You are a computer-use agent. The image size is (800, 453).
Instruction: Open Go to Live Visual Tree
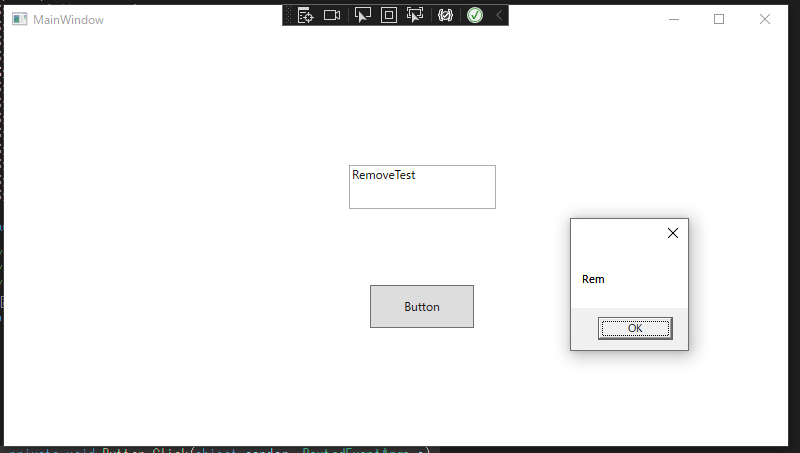306,16
